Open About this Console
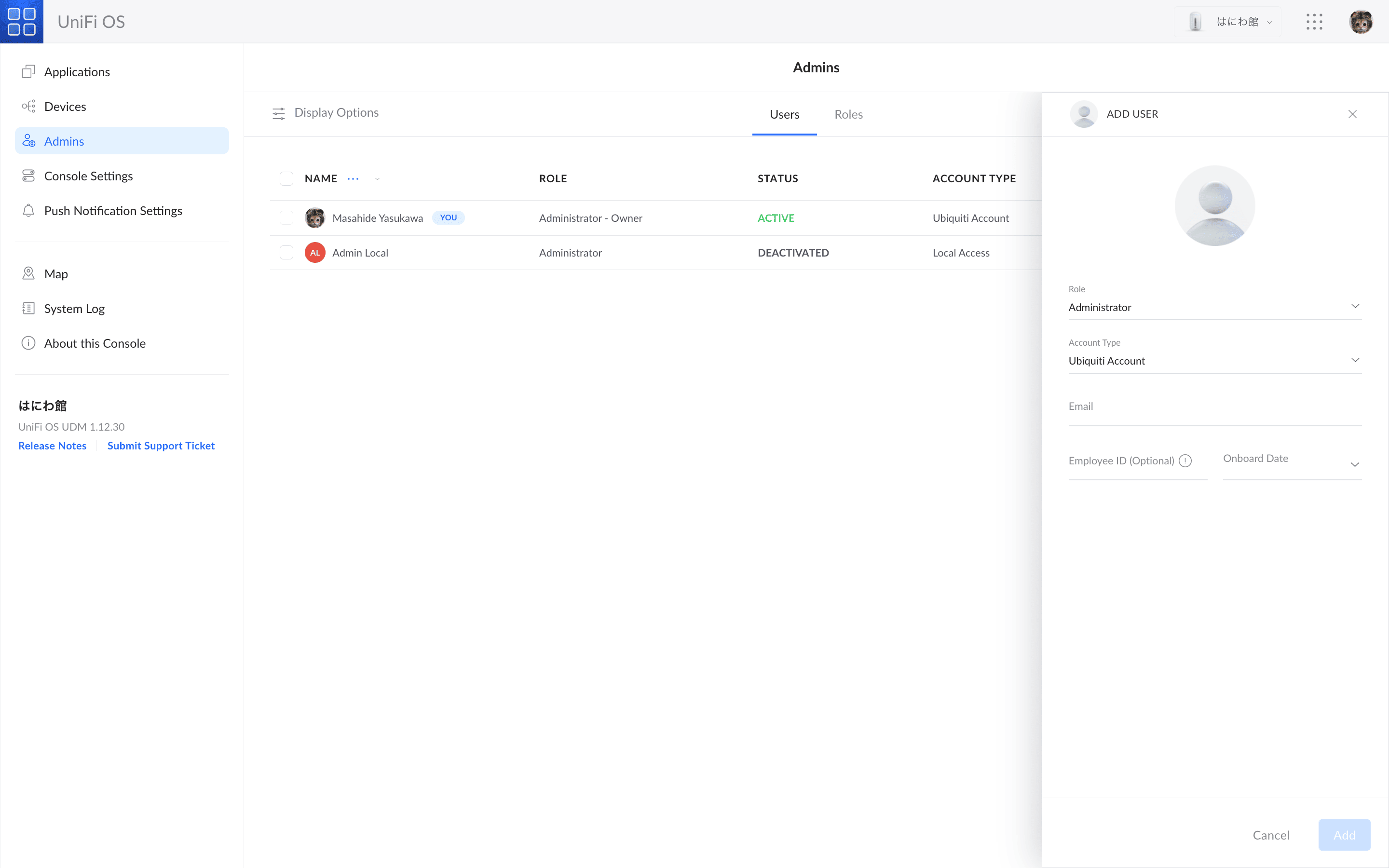 [x=122, y=343]
